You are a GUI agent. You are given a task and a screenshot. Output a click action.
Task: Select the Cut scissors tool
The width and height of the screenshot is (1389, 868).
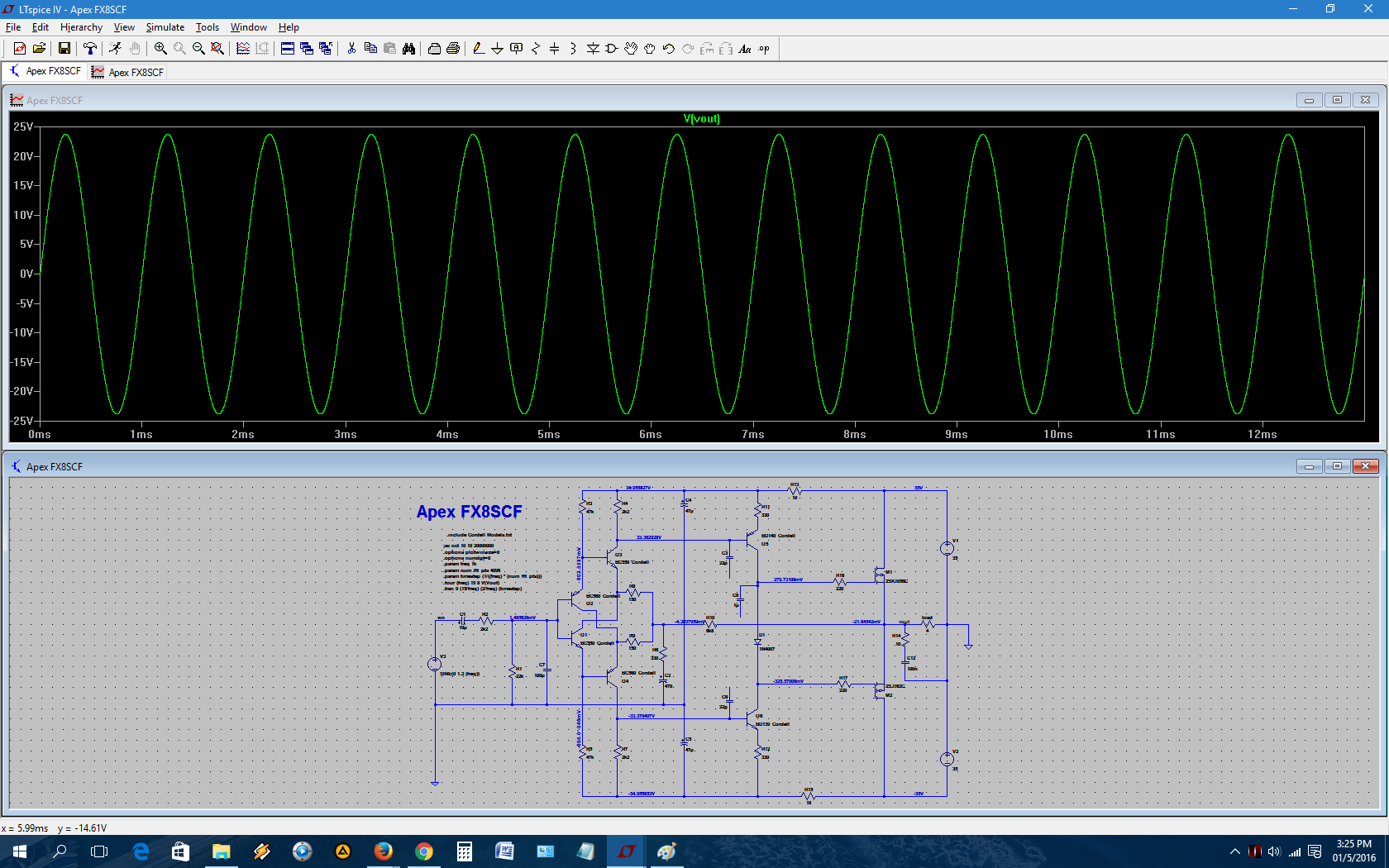click(351, 49)
